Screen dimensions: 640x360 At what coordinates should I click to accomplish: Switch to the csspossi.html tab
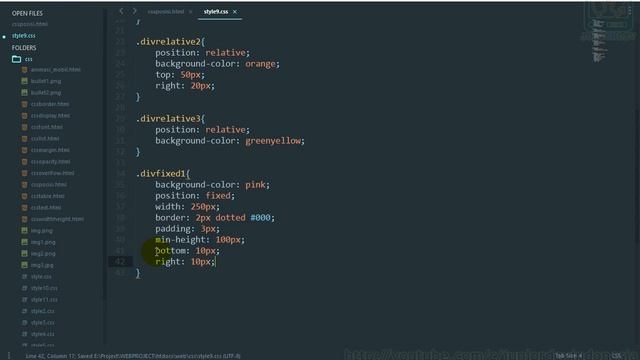pos(166,12)
